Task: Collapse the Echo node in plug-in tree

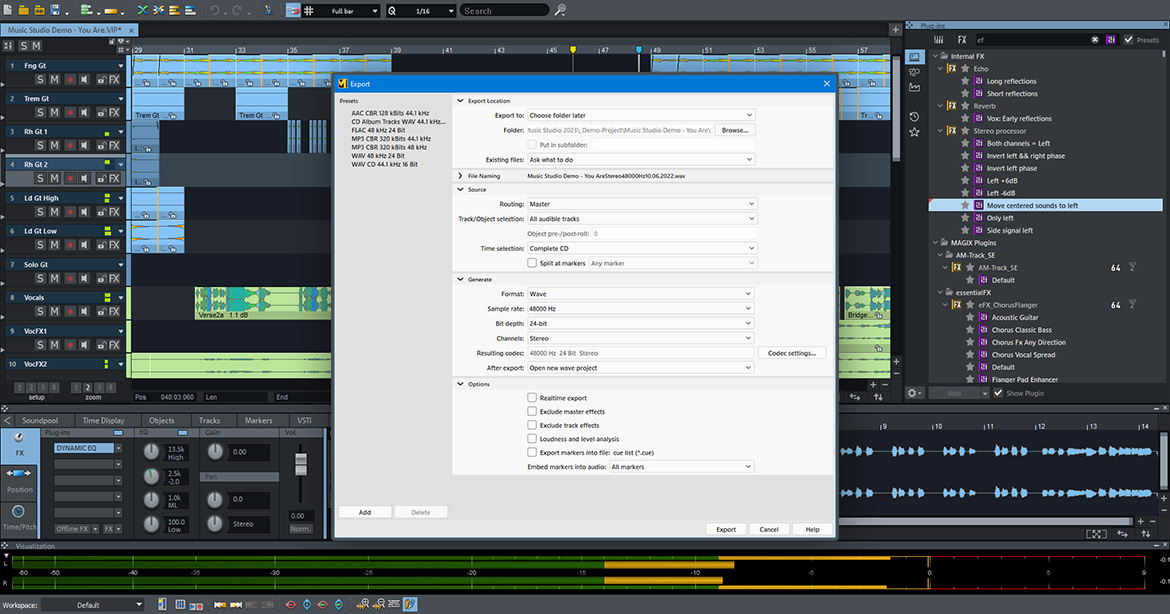Action: click(x=941, y=69)
